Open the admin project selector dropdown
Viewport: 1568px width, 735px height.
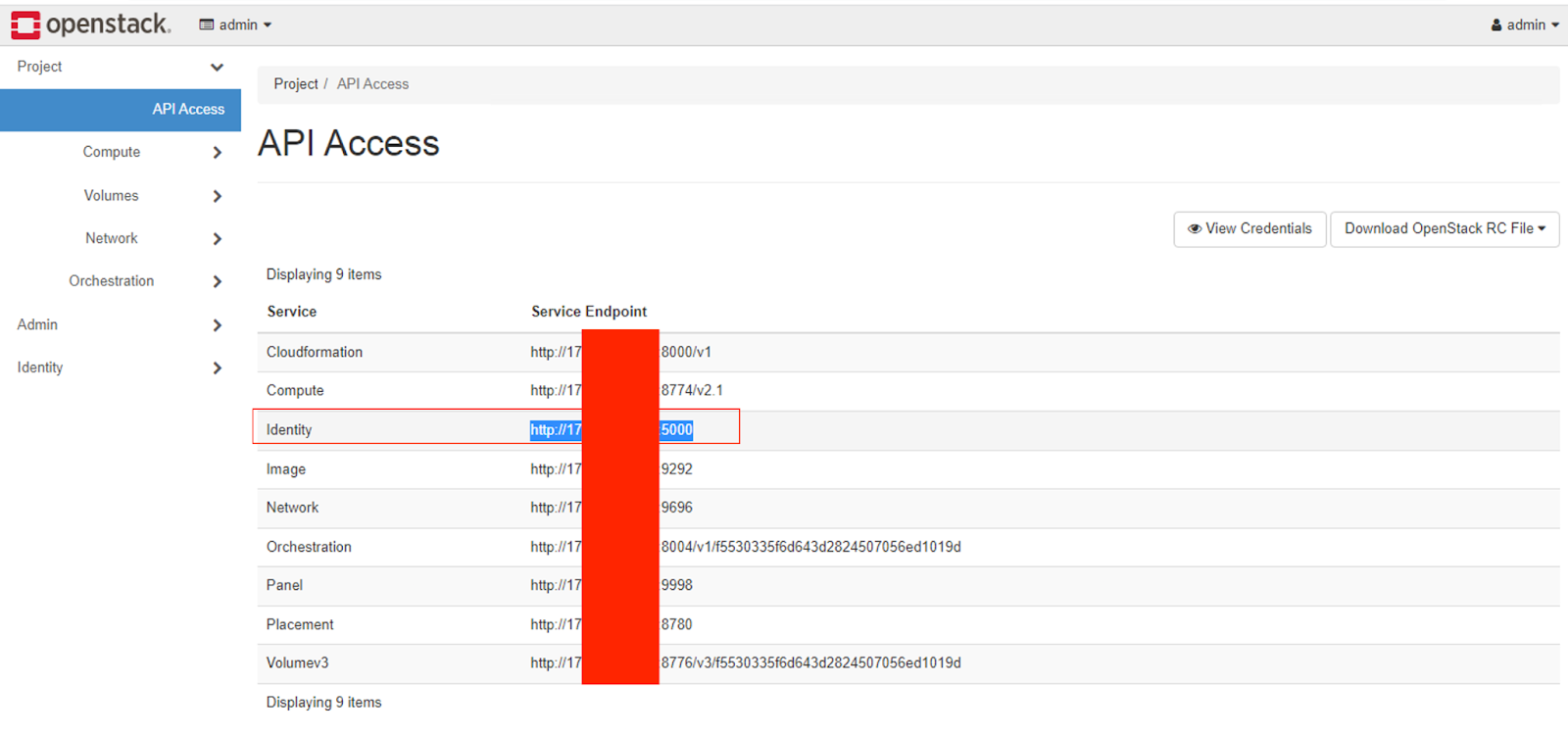[235, 24]
